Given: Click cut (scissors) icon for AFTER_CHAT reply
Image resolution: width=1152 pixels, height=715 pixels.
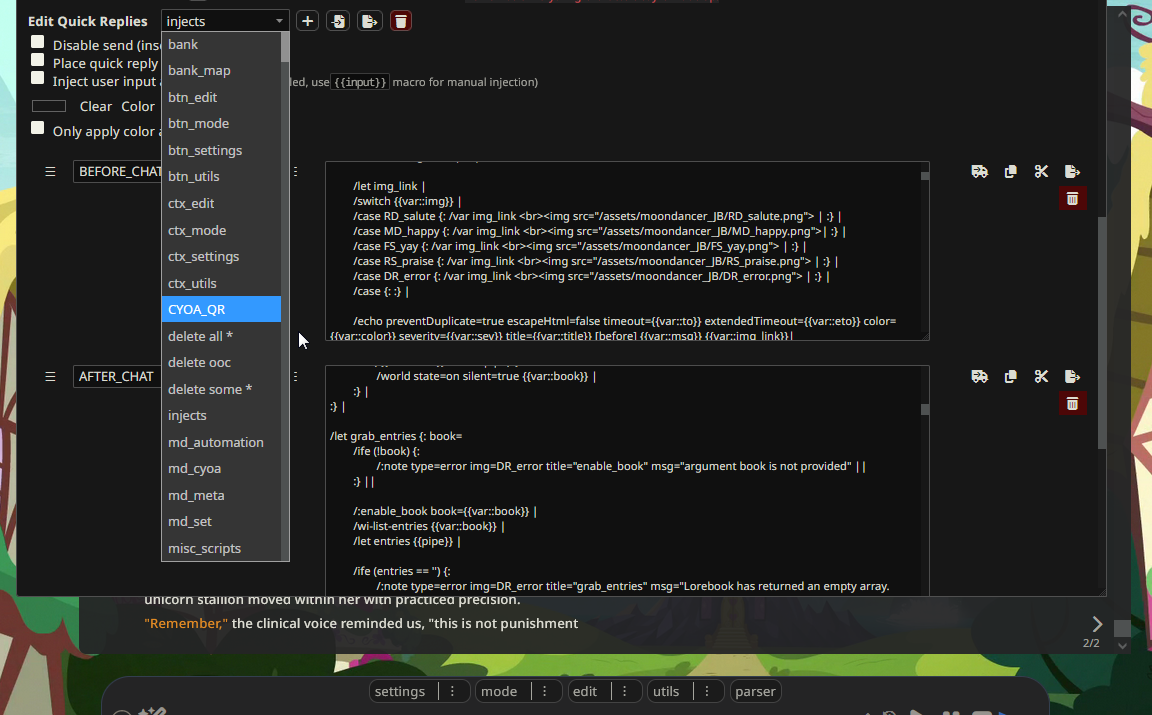Looking at the screenshot, I should (x=1041, y=376).
